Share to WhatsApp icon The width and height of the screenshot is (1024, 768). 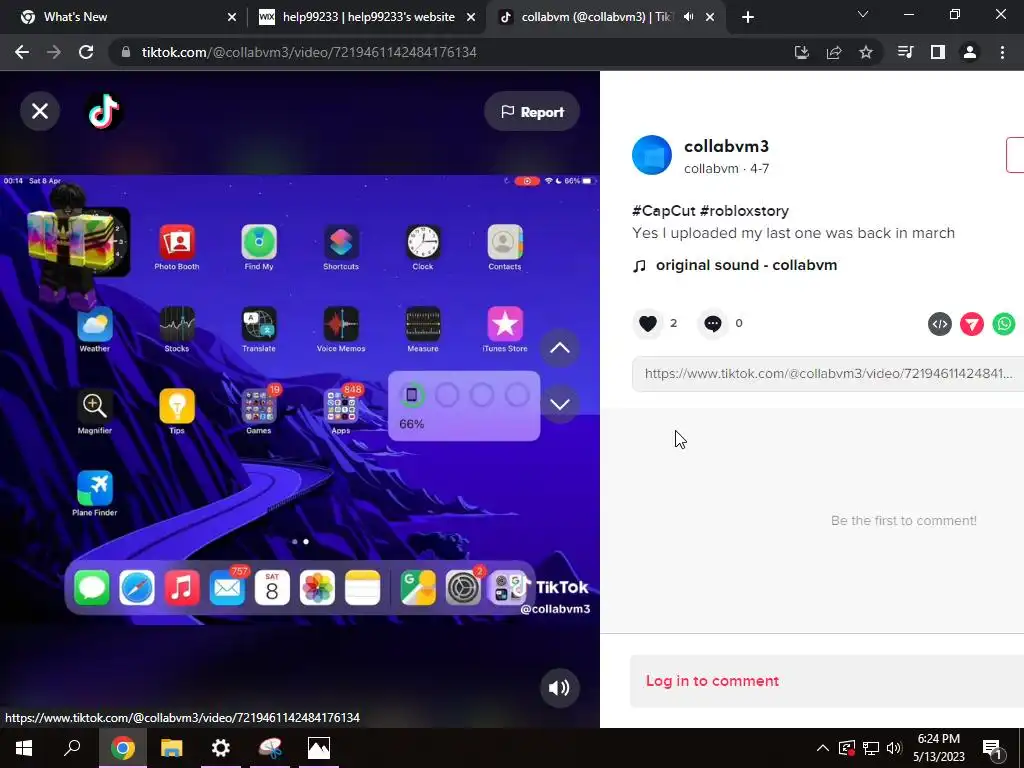tap(1004, 324)
